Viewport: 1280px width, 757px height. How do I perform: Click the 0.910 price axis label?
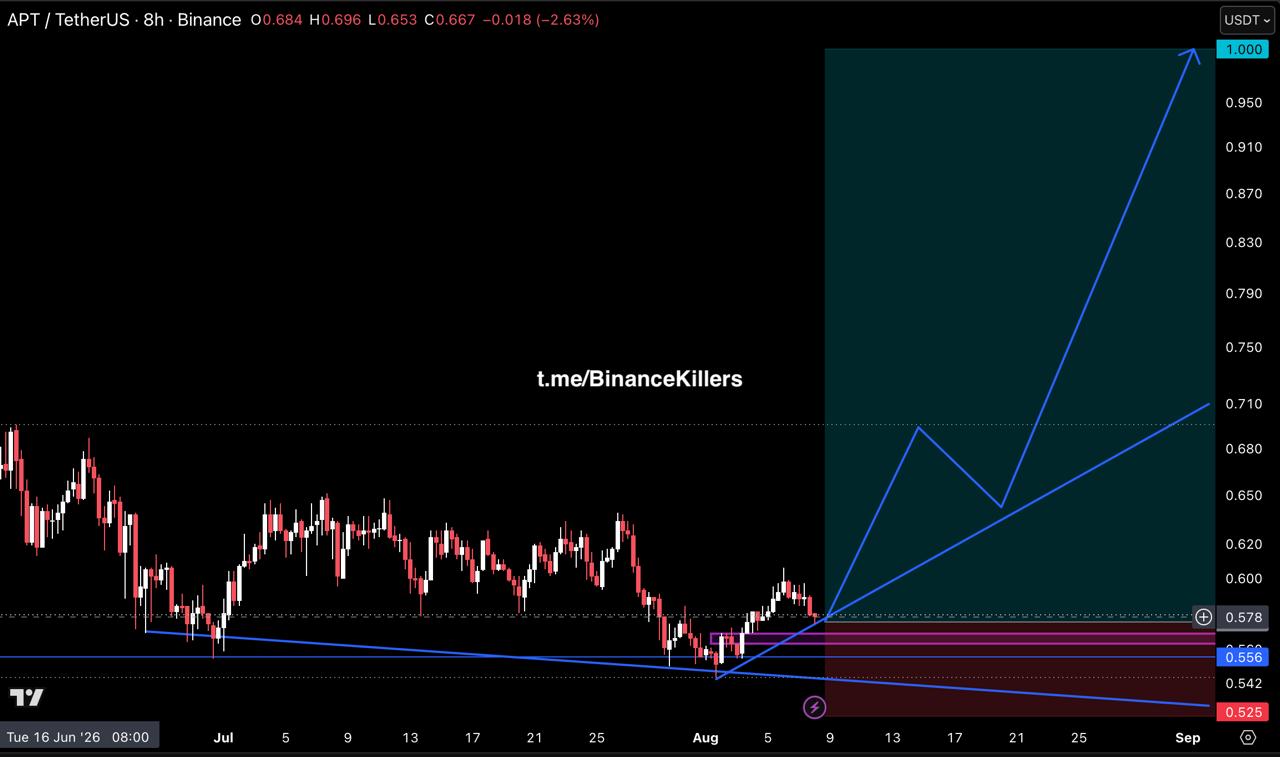coord(1243,147)
